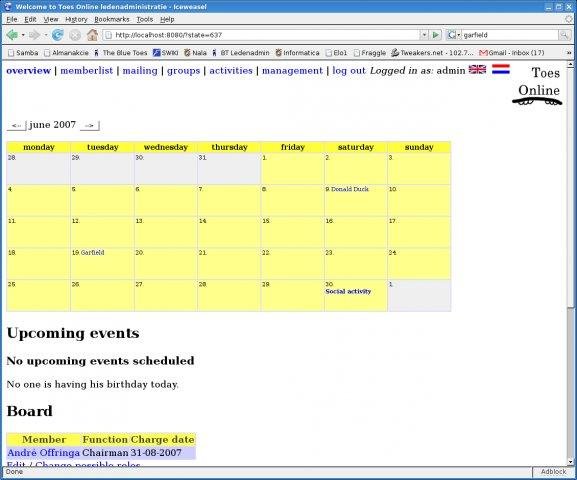Open the Tools menu
Screen dimensions: 577x480
pyautogui.click(x=145, y=19)
